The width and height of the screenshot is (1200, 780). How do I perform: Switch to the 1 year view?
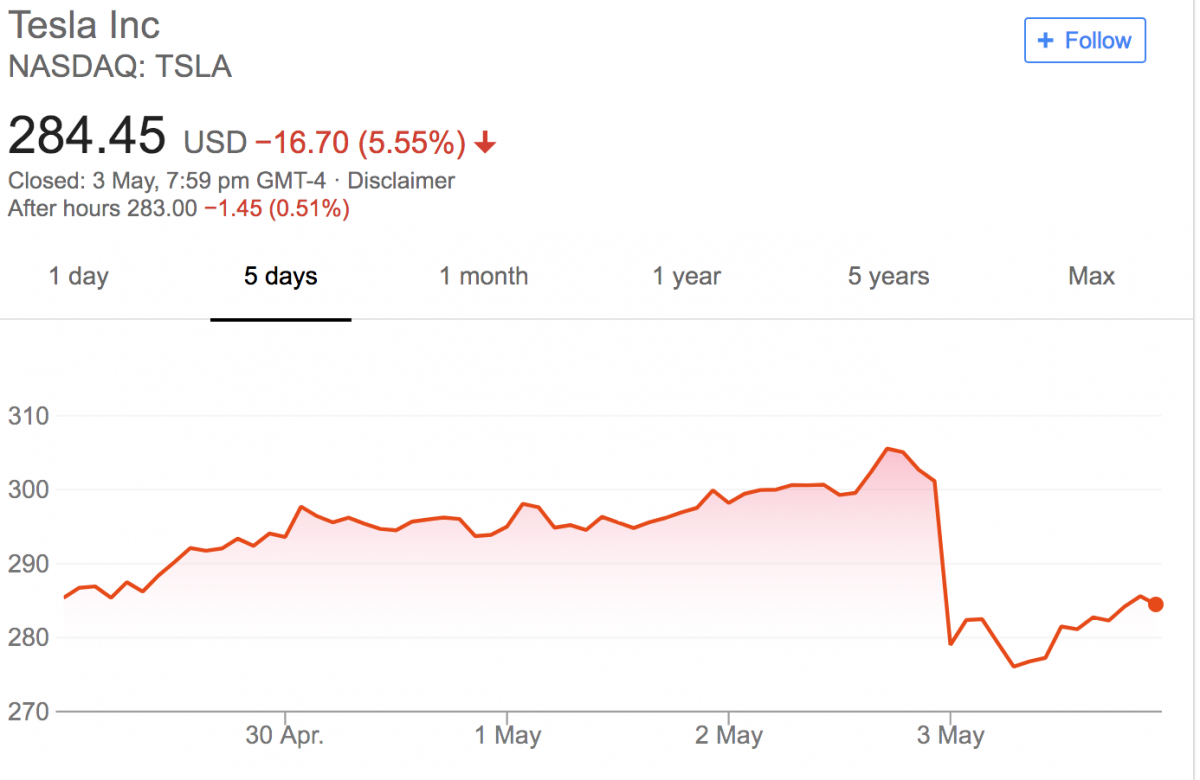tap(687, 277)
